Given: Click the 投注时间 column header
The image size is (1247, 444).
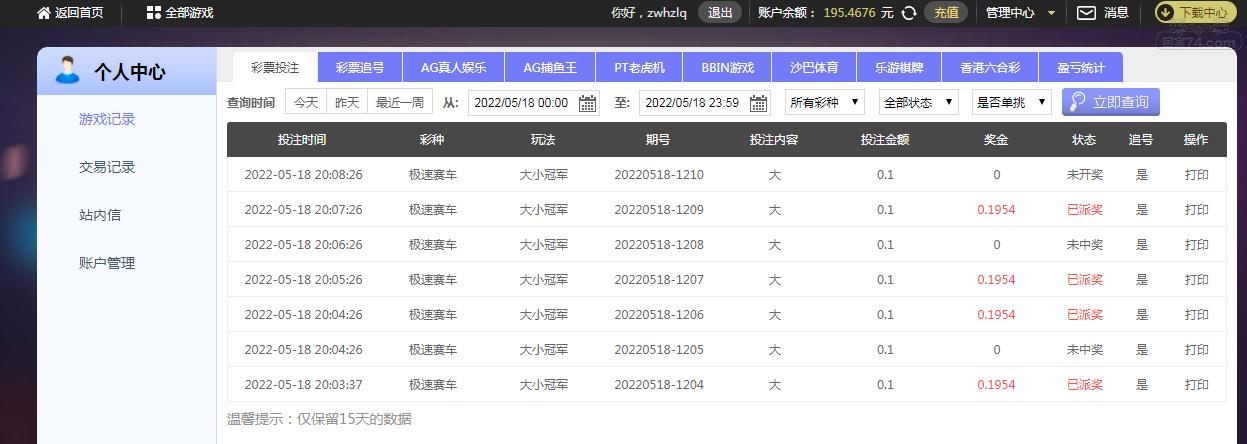Looking at the screenshot, I should coord(302,140).
